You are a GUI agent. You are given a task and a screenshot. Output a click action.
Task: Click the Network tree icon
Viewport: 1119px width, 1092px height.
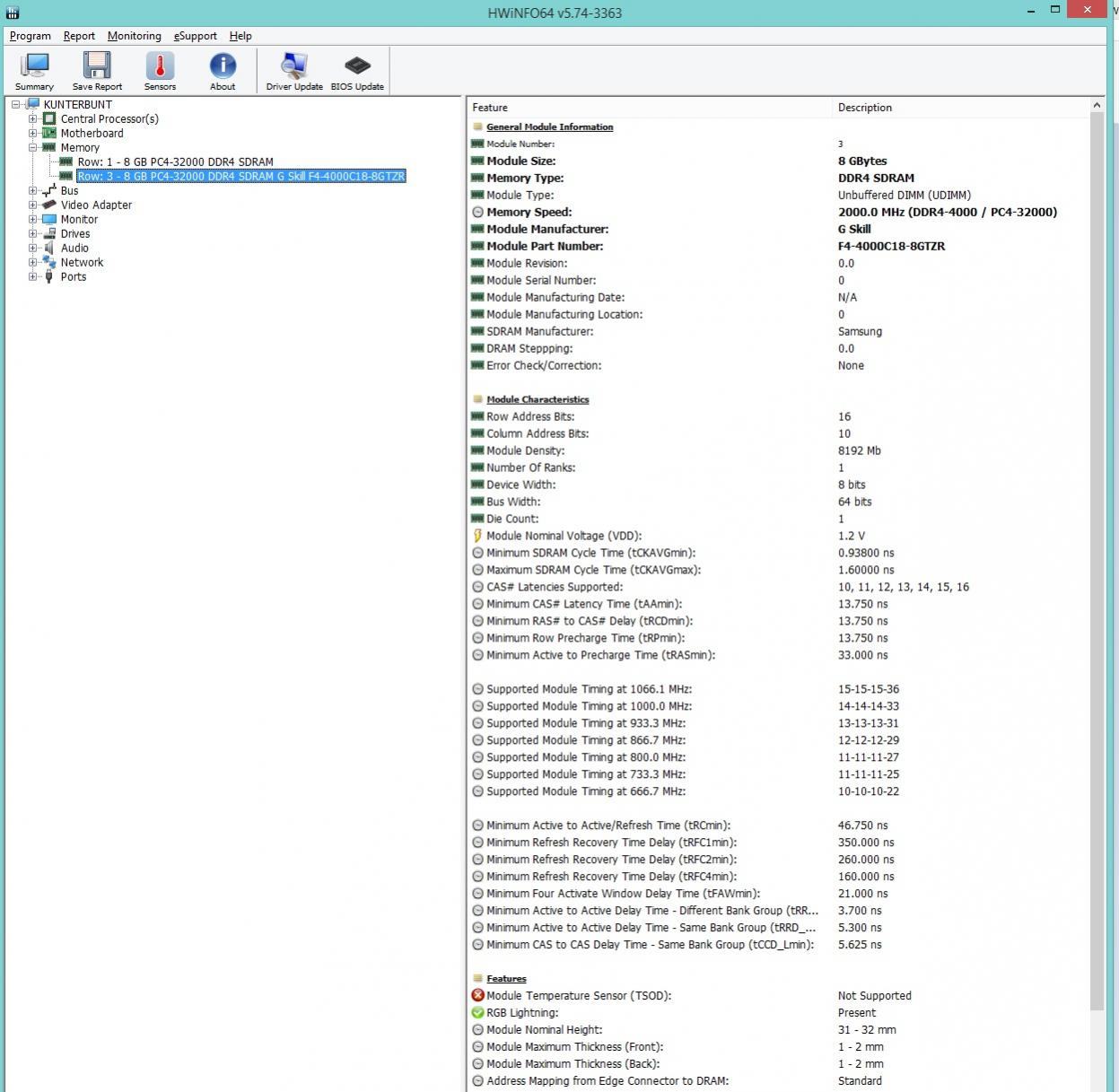coord(49,262)
